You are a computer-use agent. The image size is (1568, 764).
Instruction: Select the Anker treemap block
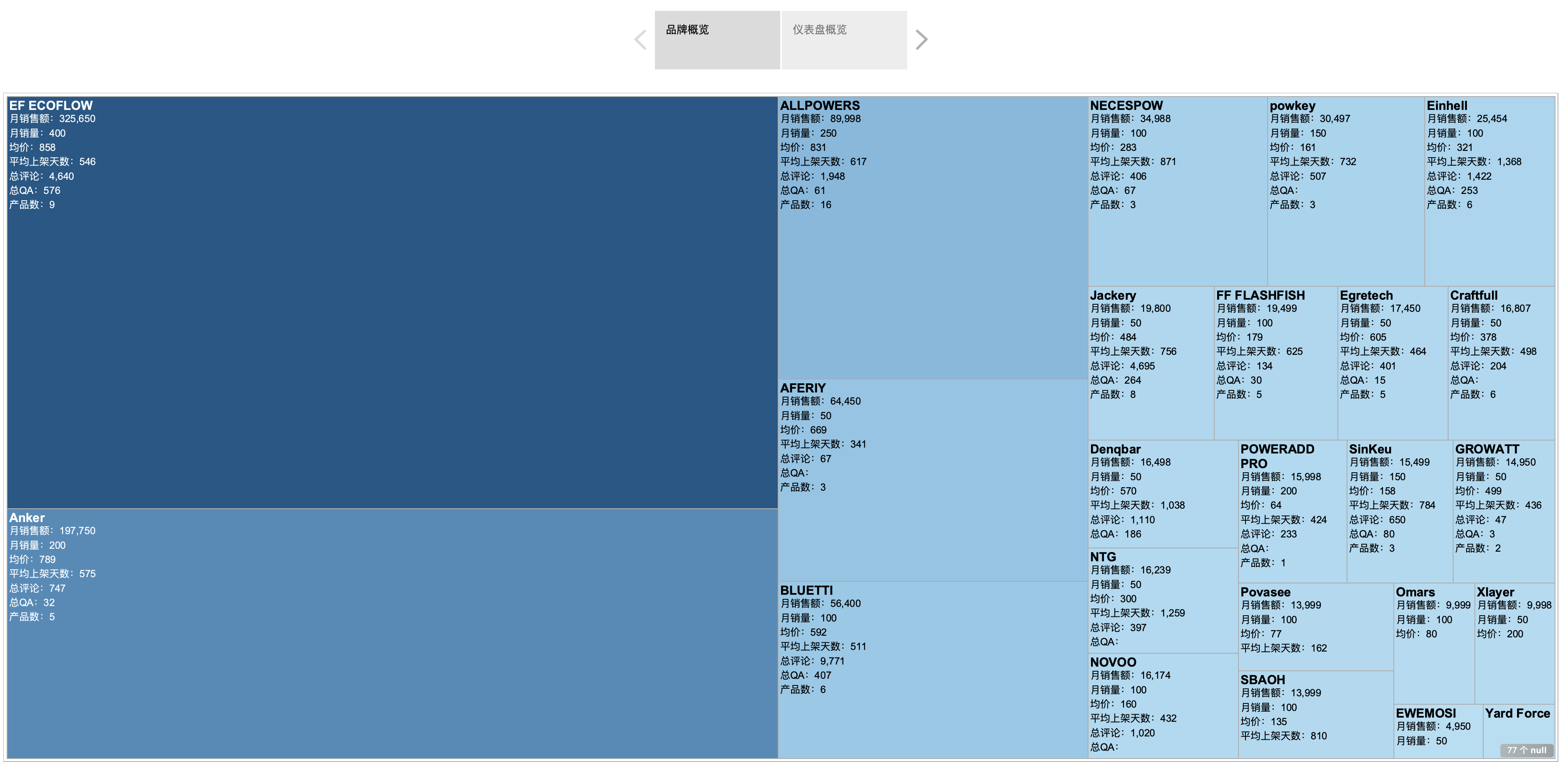tap(393, 634)
